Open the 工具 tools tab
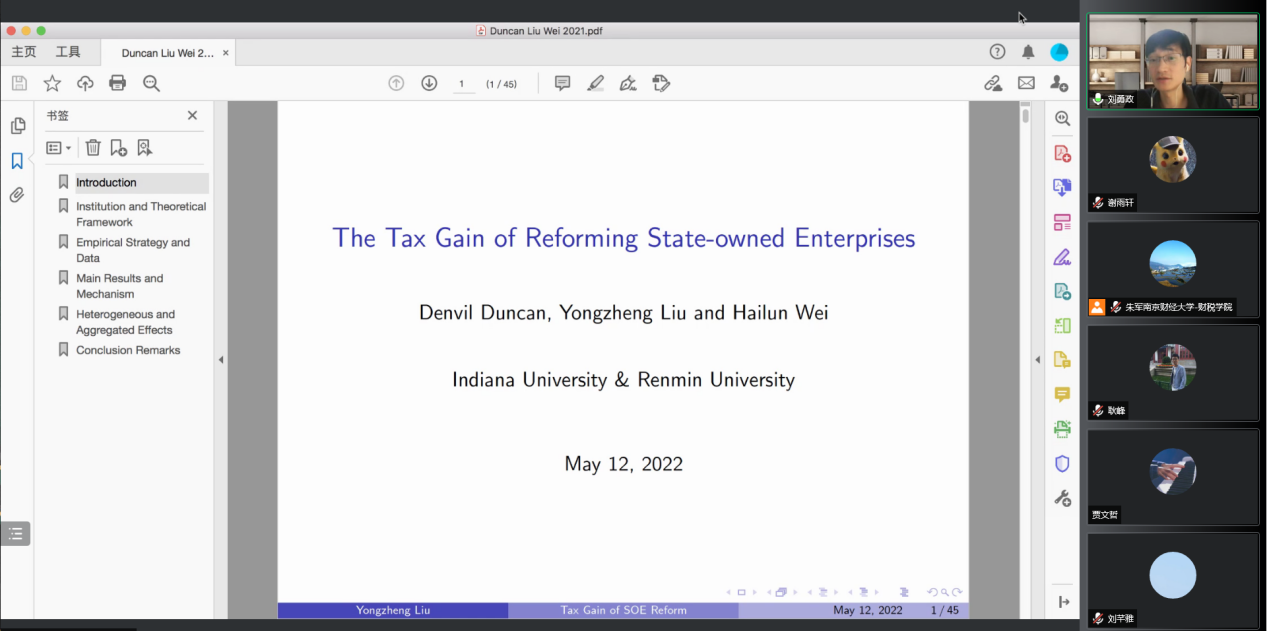This screenshot has height=631, width=1267. click(x=68, y=52)
